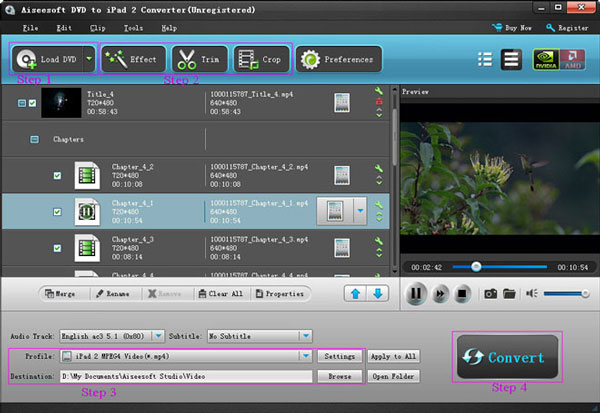Screen dimensions: 600x413
Task: Stop the preview playback
Action: pyautogui.click(x=462, y=294)
